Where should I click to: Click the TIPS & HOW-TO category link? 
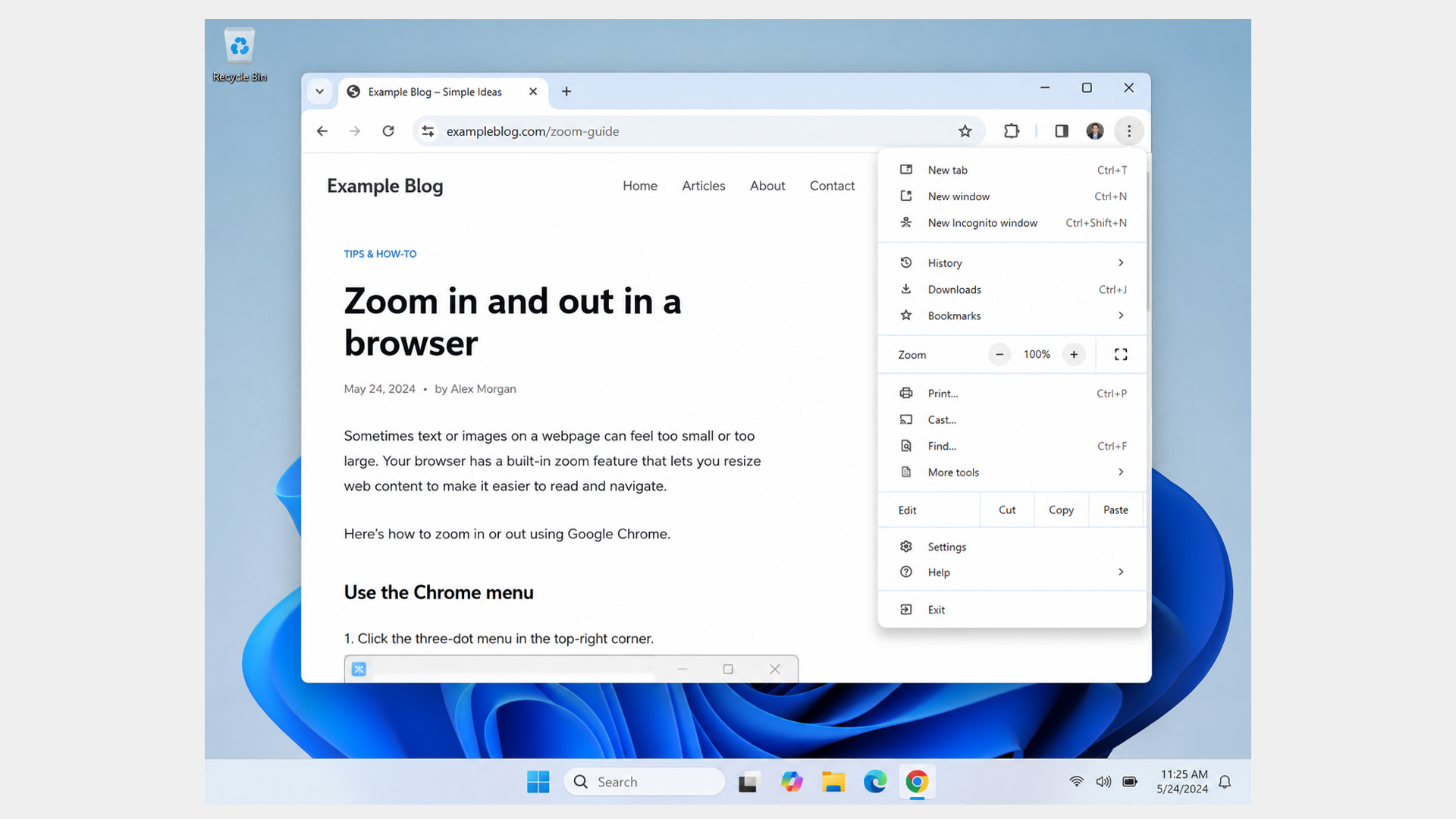point(380,254)
